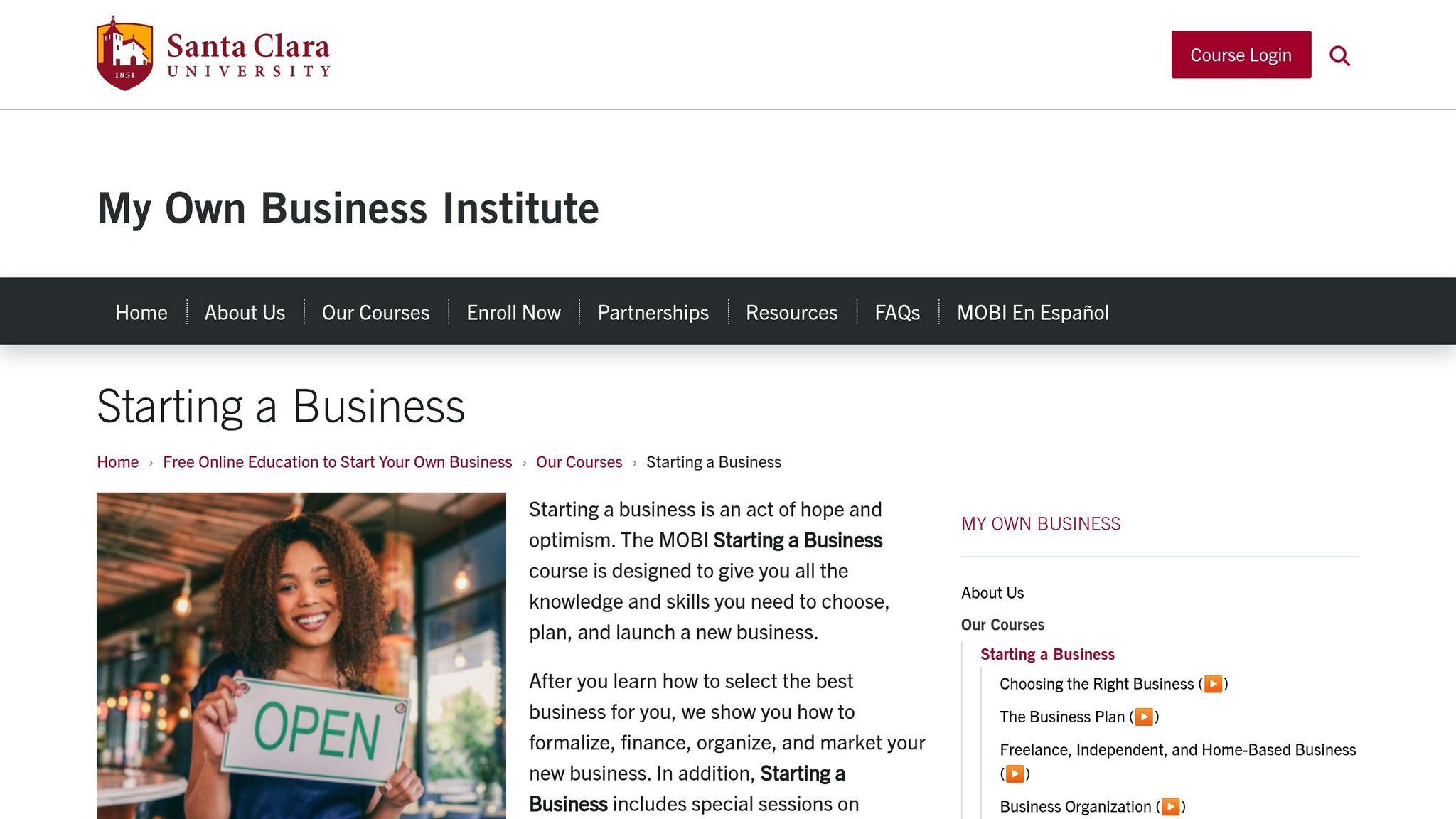The height and width of the screenshot is (819, 1456).
Task: Open the Free Online Education breadcrumb link
Action: pyautogui.click(x=337, y=462)
